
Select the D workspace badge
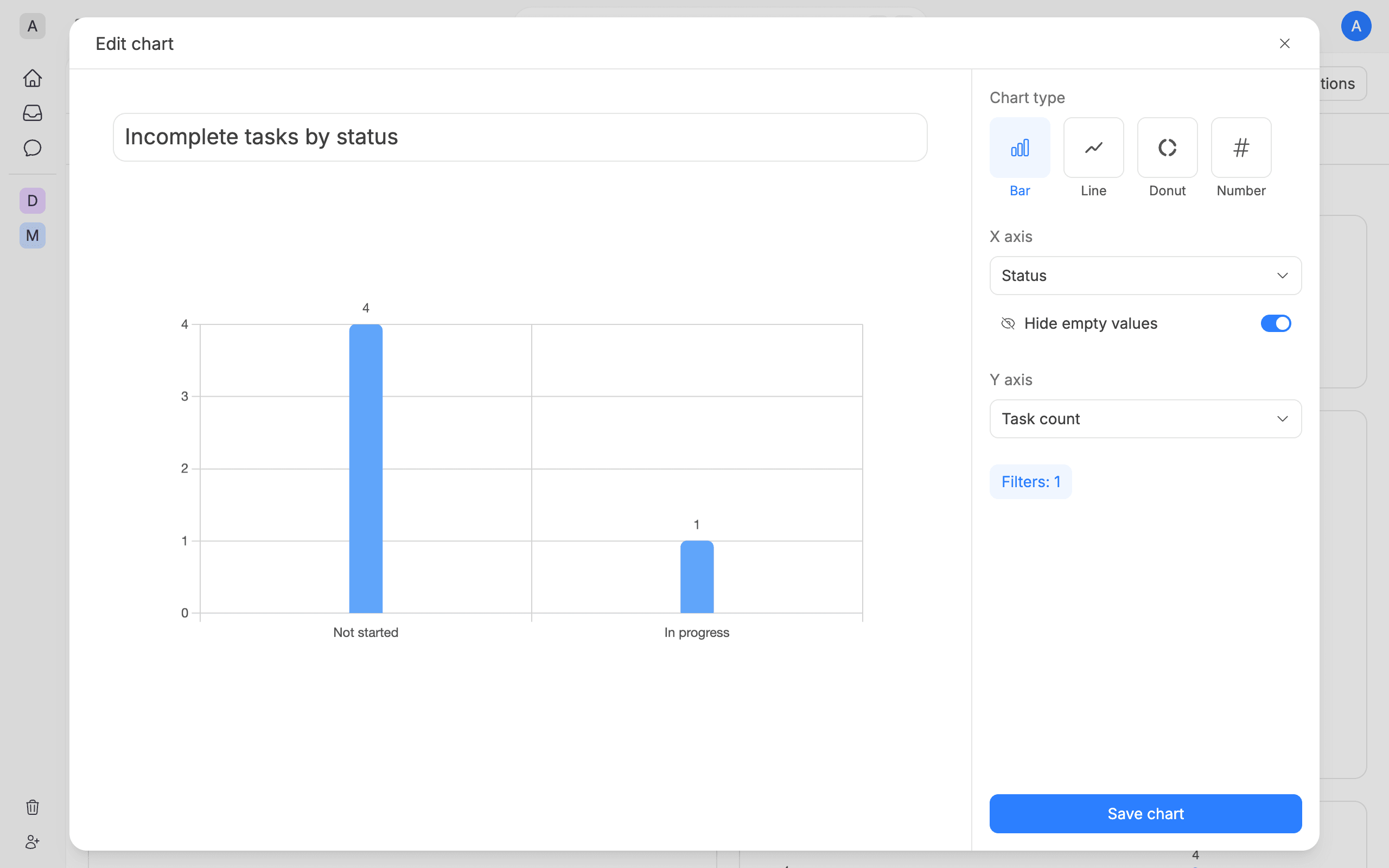pyautogui.click(x=33, y=201)
